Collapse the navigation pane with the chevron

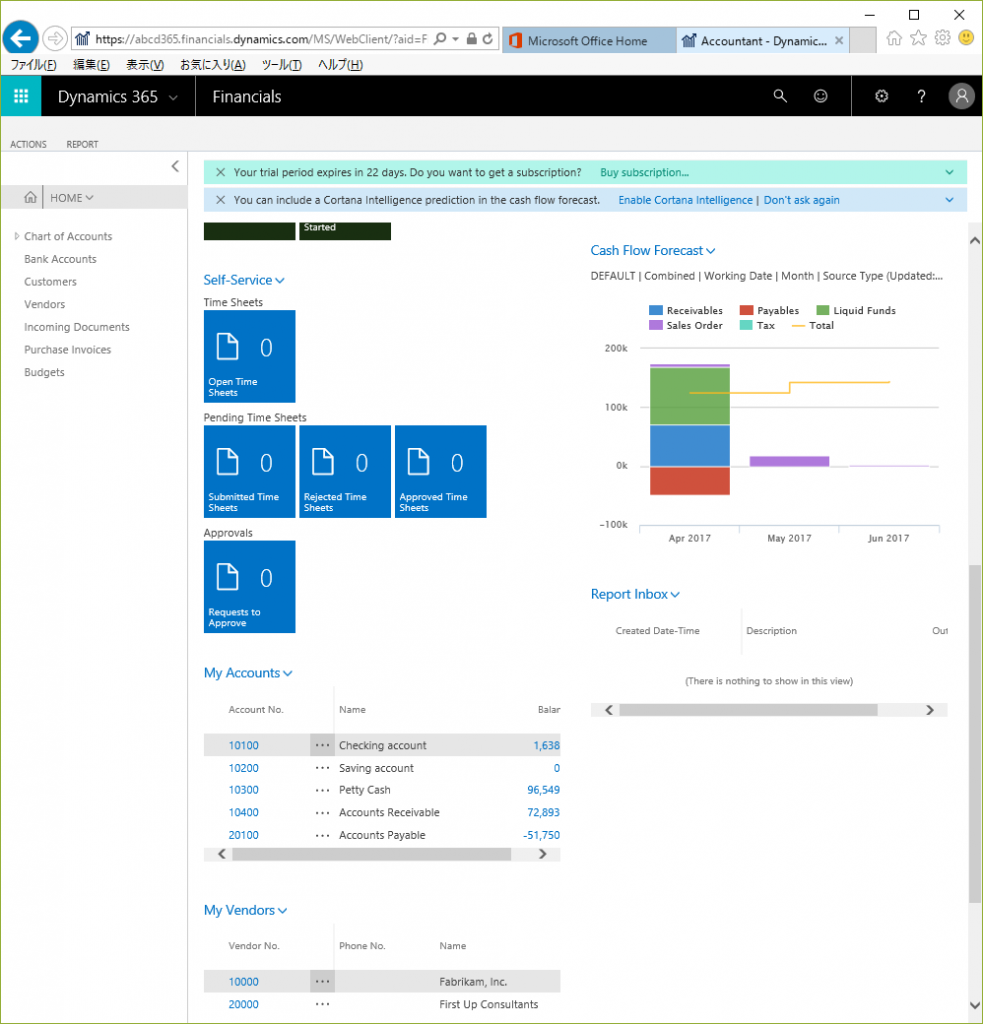click(x=175, y=166)
